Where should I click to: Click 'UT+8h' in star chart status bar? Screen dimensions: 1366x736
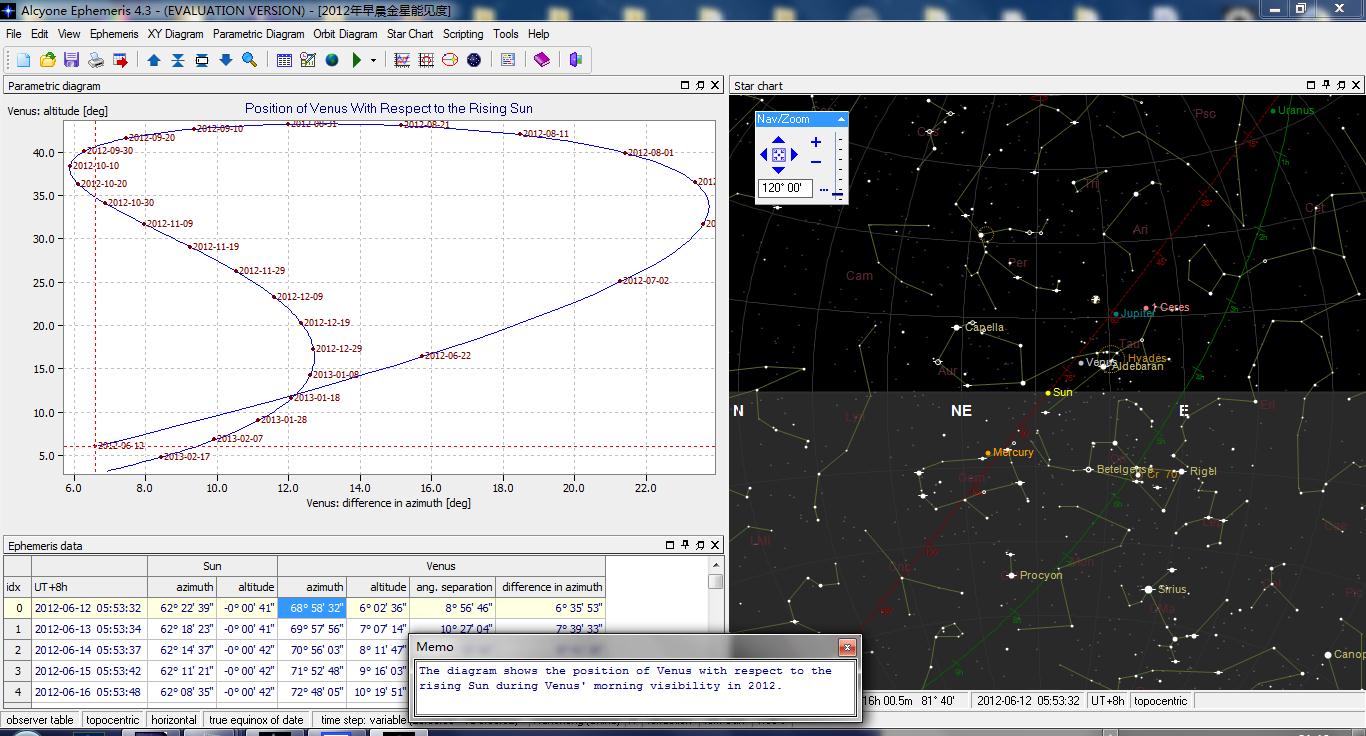tap(1108, 701)
